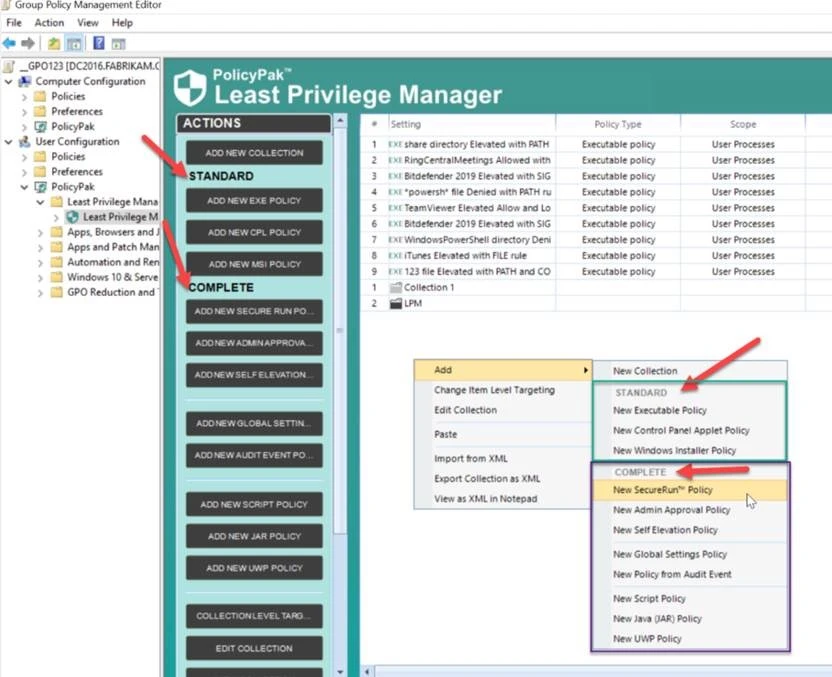The image size is (832, 677).
Task: Click the Add New EXE Policy button
Action: point(254,201)
